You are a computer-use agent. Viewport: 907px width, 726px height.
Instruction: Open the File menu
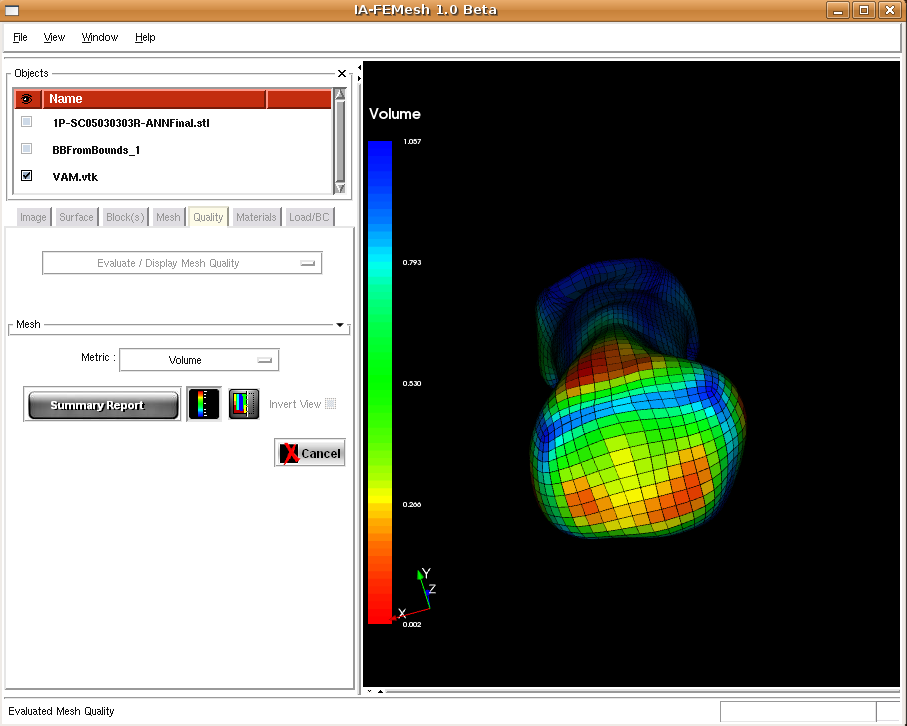pos(20,37)
